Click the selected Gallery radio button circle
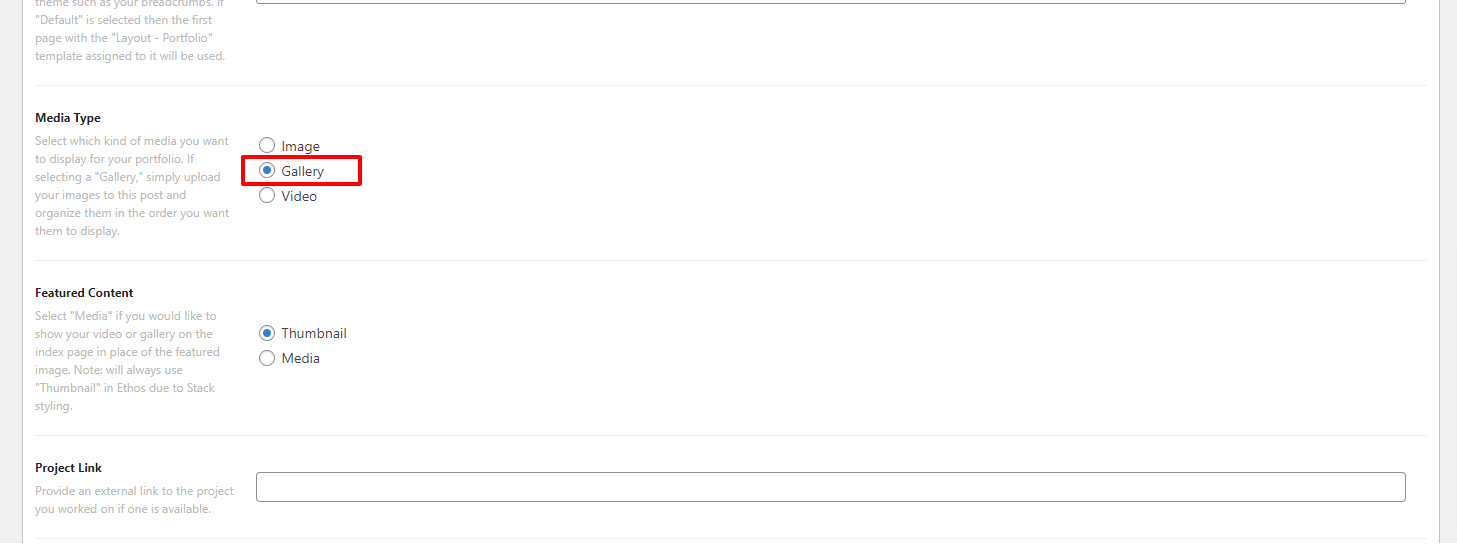This screenshot has height=547, width=1457. point(267,171)
